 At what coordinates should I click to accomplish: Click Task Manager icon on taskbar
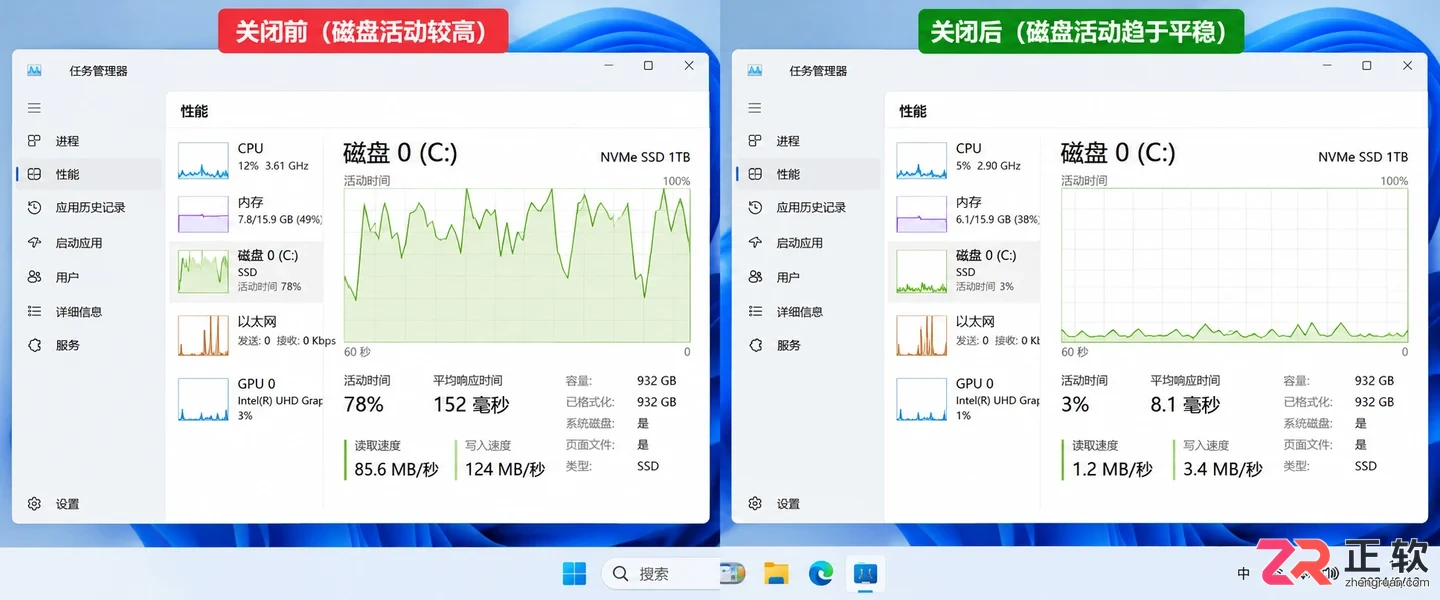(x=865, y=573)
